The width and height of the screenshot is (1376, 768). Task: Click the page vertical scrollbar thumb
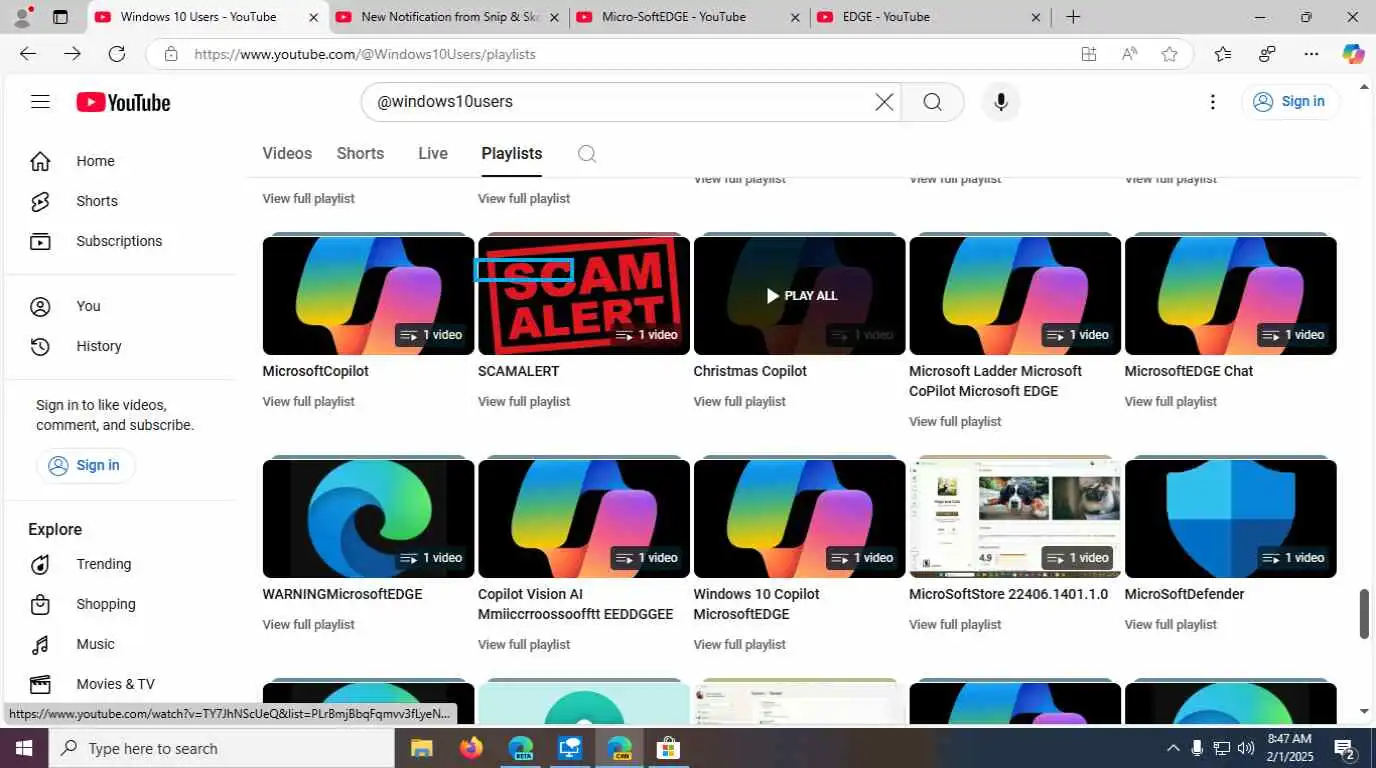tap(1363, 614)
